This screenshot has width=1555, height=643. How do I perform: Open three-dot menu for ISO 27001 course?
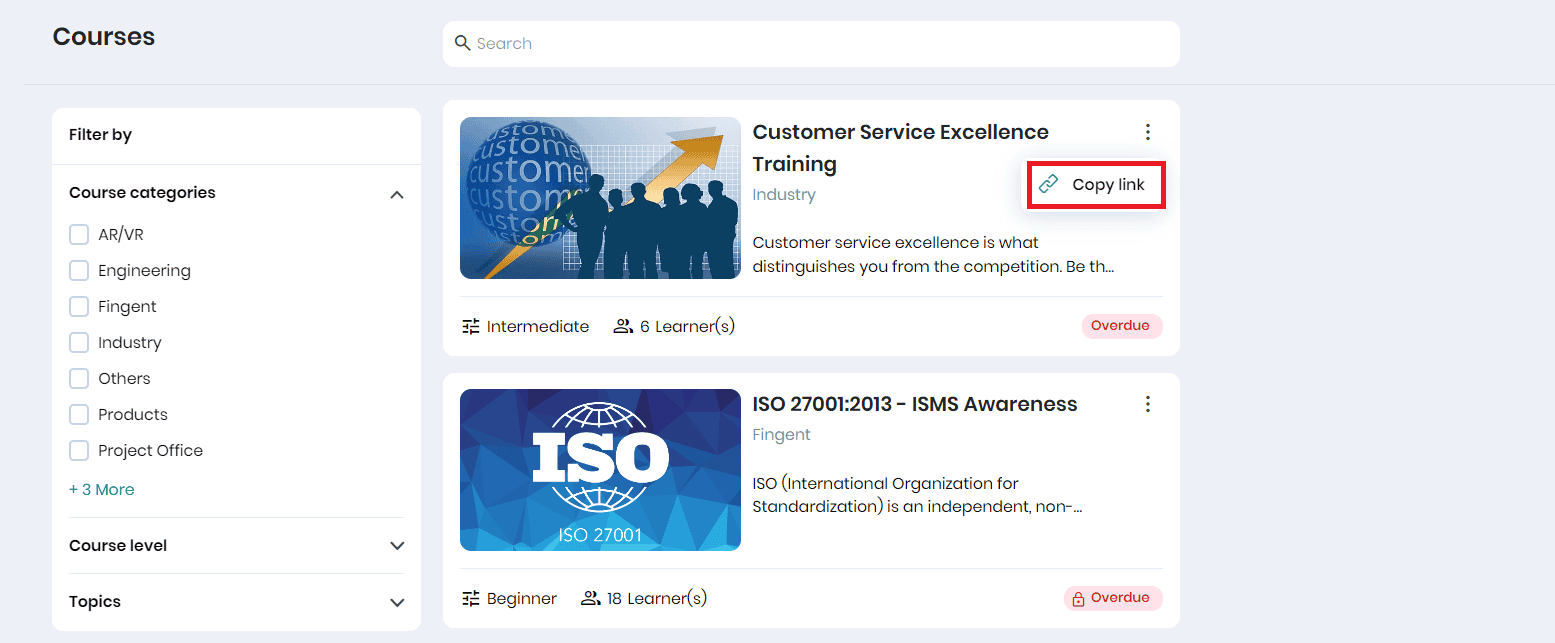click(1147, 404)
